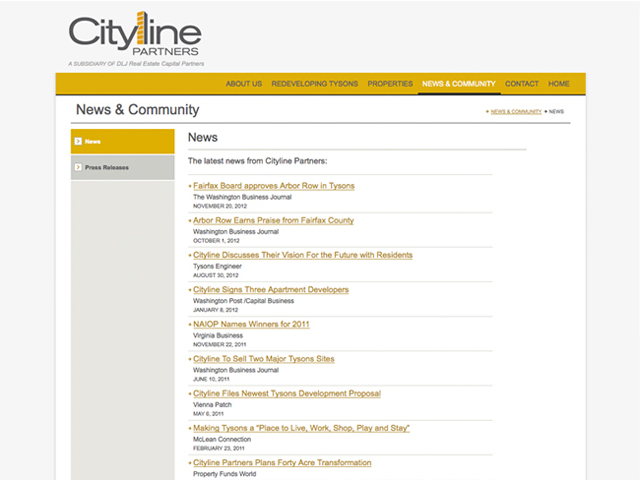
Task: Click the Cityline Partners logo
Action: pyautogui.click(x=135, y=34)
